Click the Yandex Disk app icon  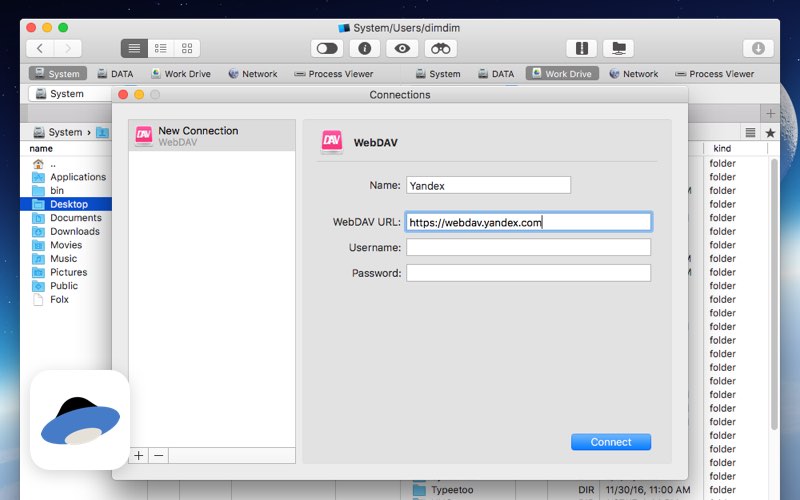tap(80, 420)
